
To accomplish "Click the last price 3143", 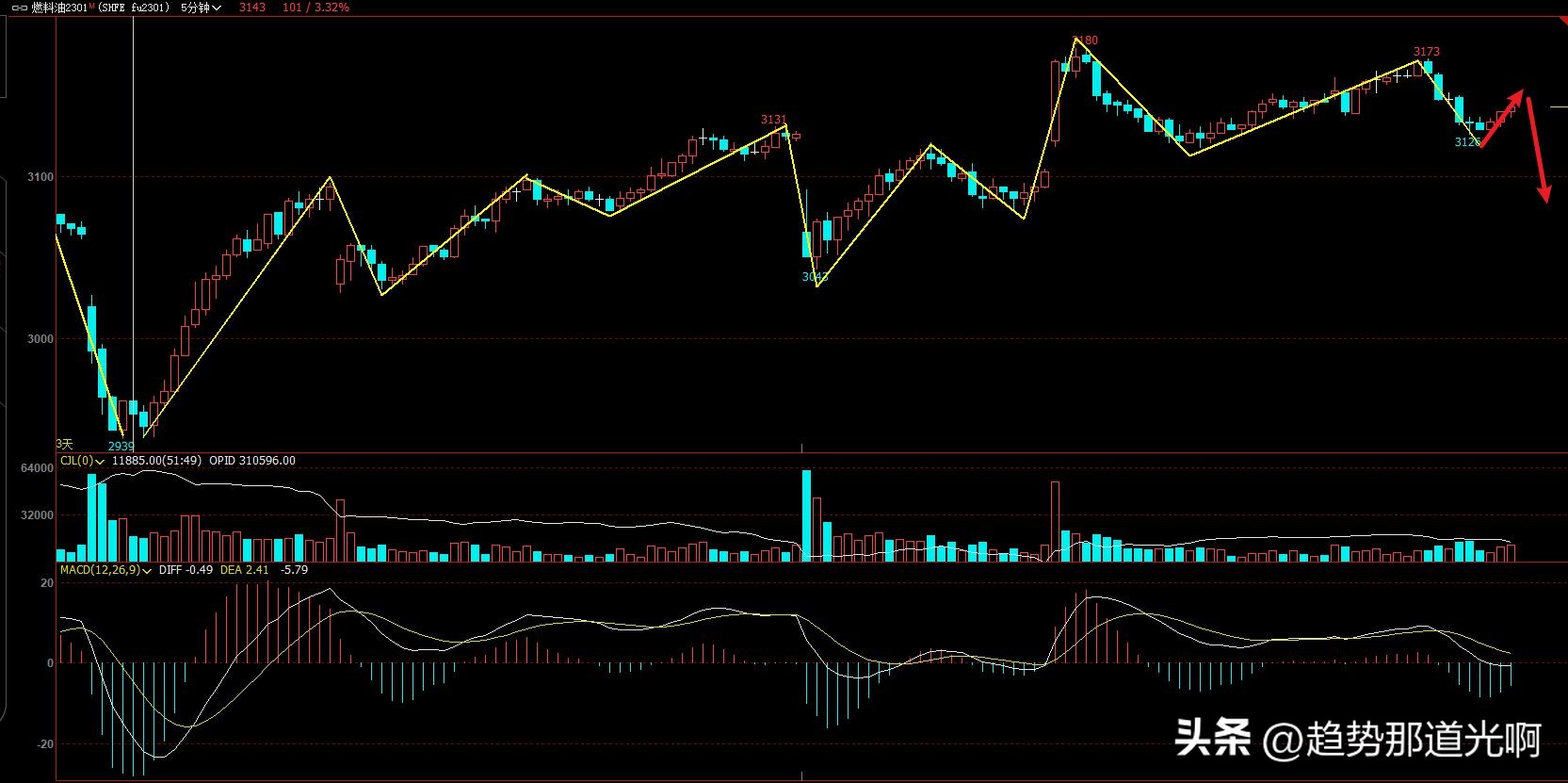I will click(x=252, y=8).
